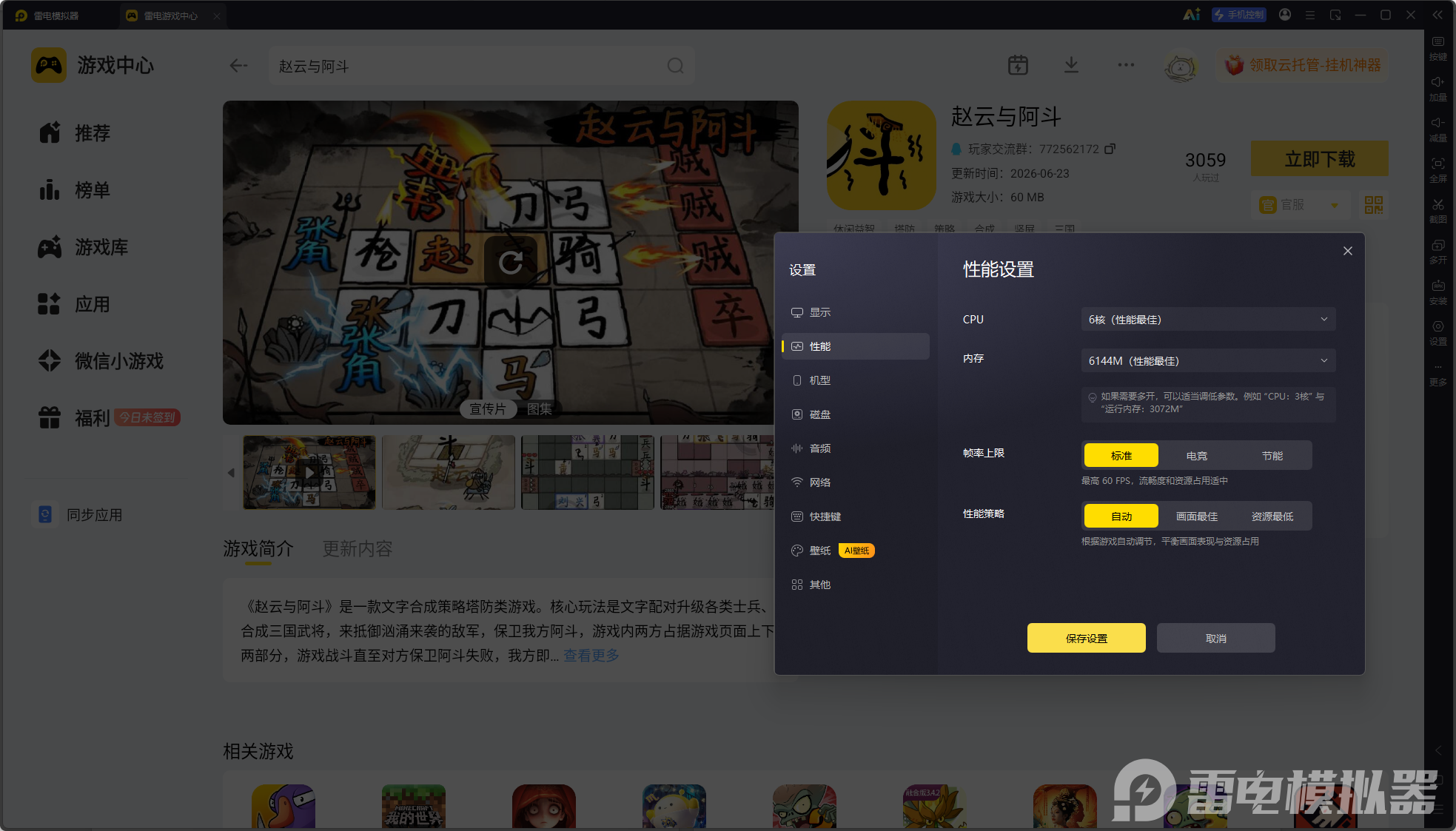1456x831 pixels.
Task: Show the game QR code icon
Action: point(1373,205)
